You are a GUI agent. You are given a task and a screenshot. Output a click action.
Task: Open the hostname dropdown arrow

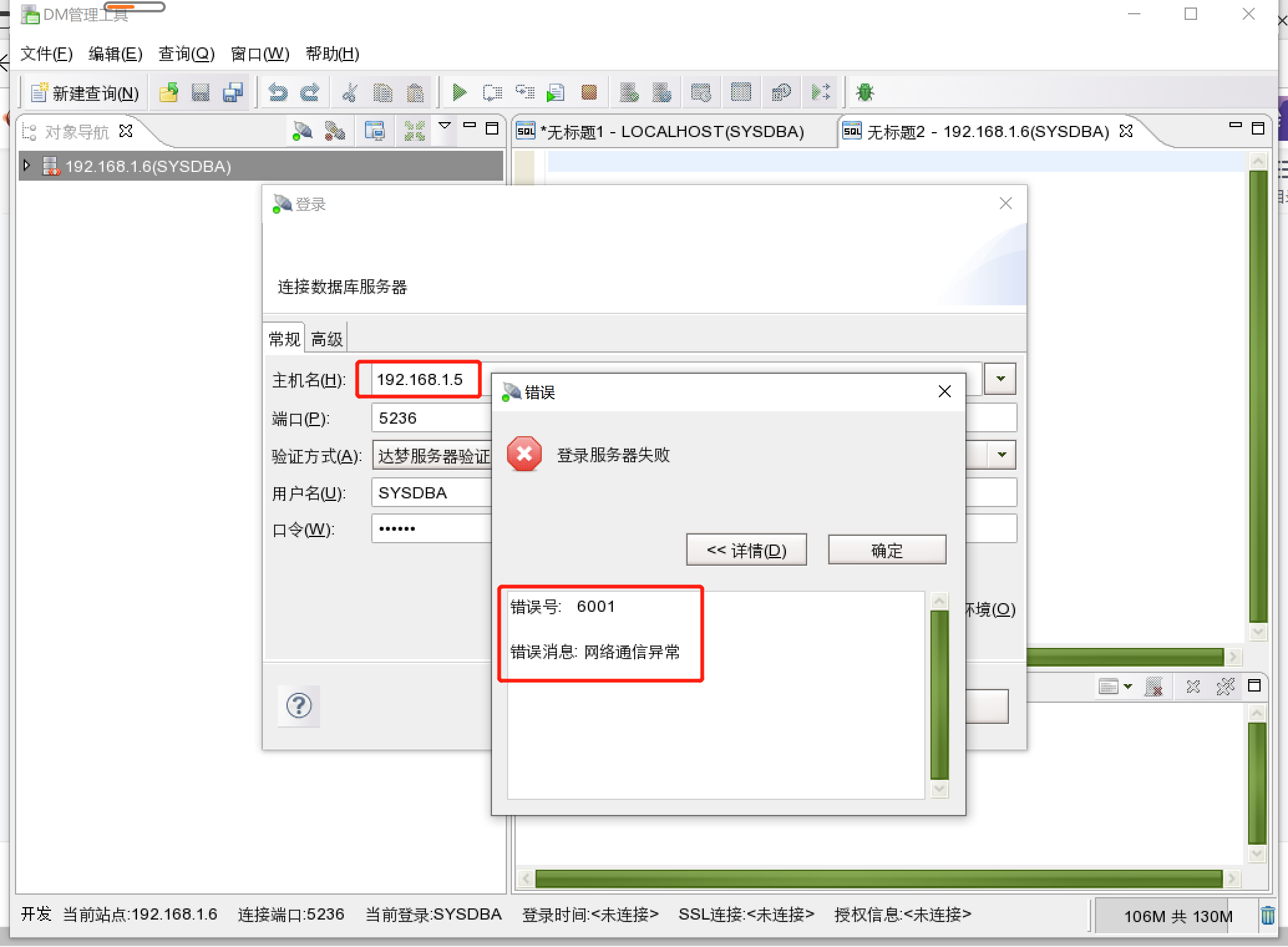[1000, 379]
